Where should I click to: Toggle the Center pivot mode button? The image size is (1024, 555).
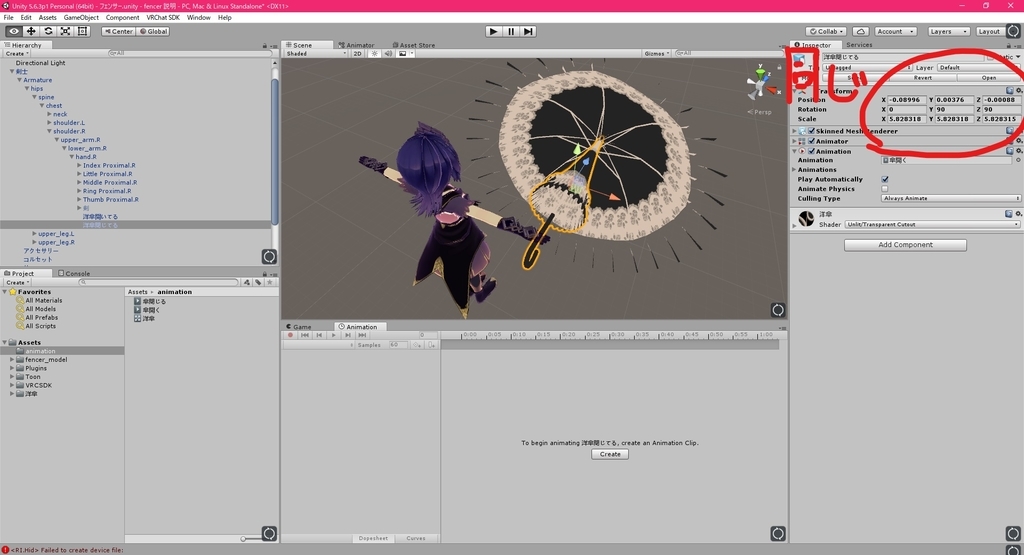coord(118,31)
